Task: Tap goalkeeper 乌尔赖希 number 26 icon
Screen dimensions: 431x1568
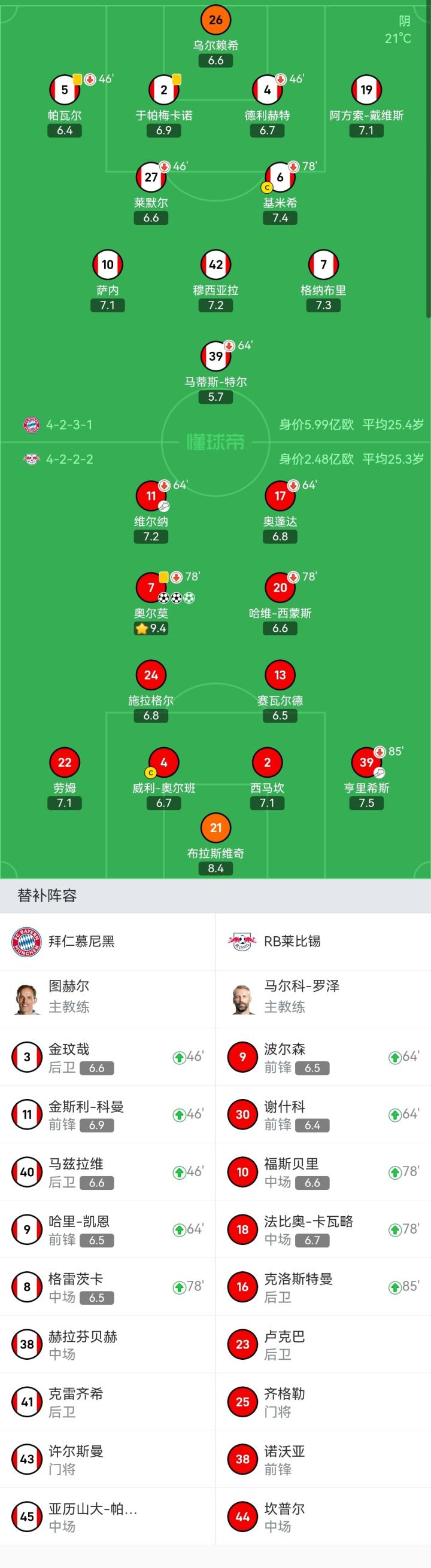Action: [x=215, y=20]
